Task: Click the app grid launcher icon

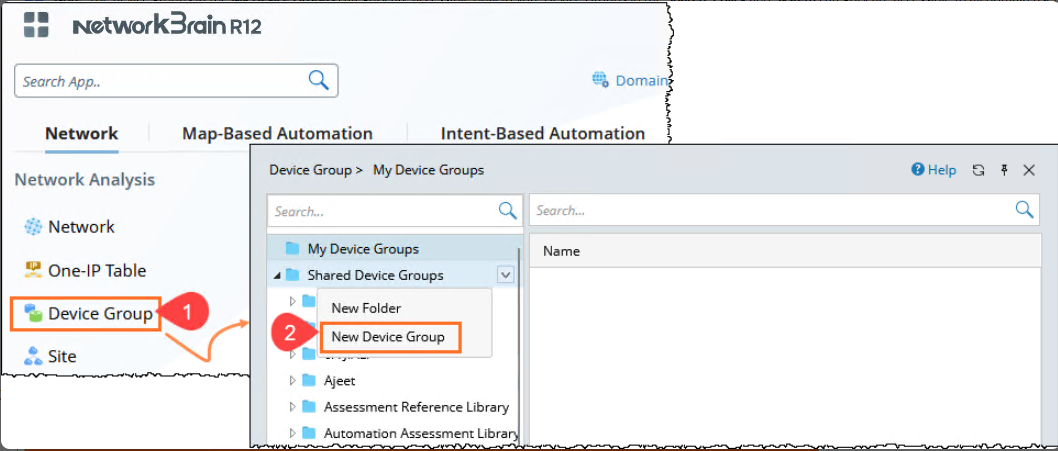Action: (x=36, y=26)
